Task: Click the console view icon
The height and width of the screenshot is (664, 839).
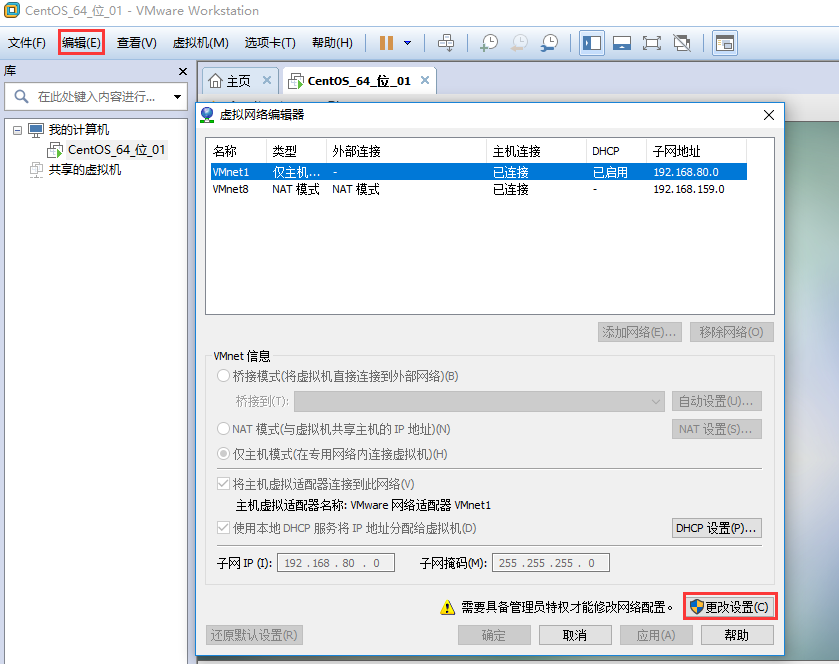Action: tap(725, 43)
